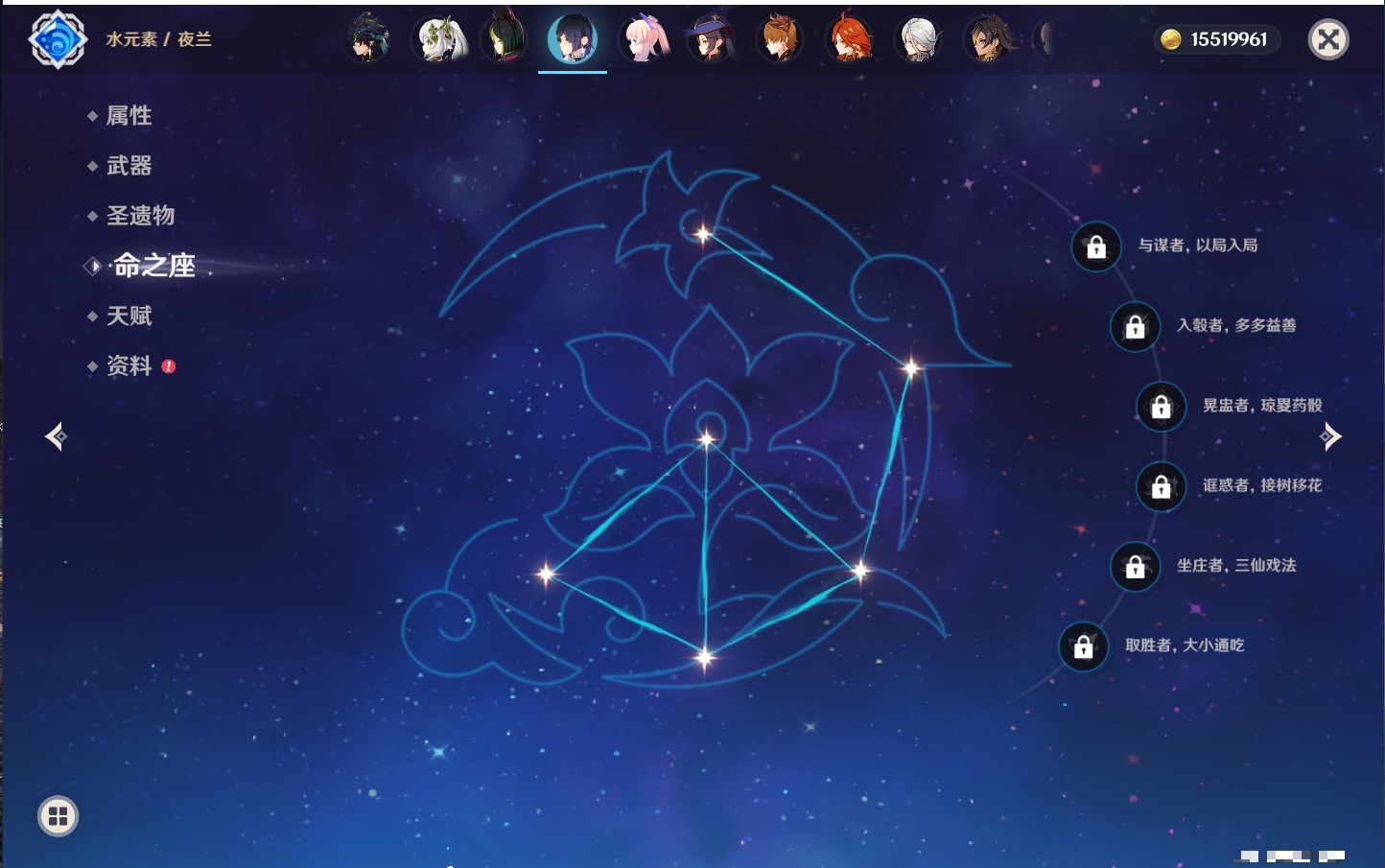1385x868 pixels.
Task: Open the 武器 weapon tab
Action: coord(129,166)
